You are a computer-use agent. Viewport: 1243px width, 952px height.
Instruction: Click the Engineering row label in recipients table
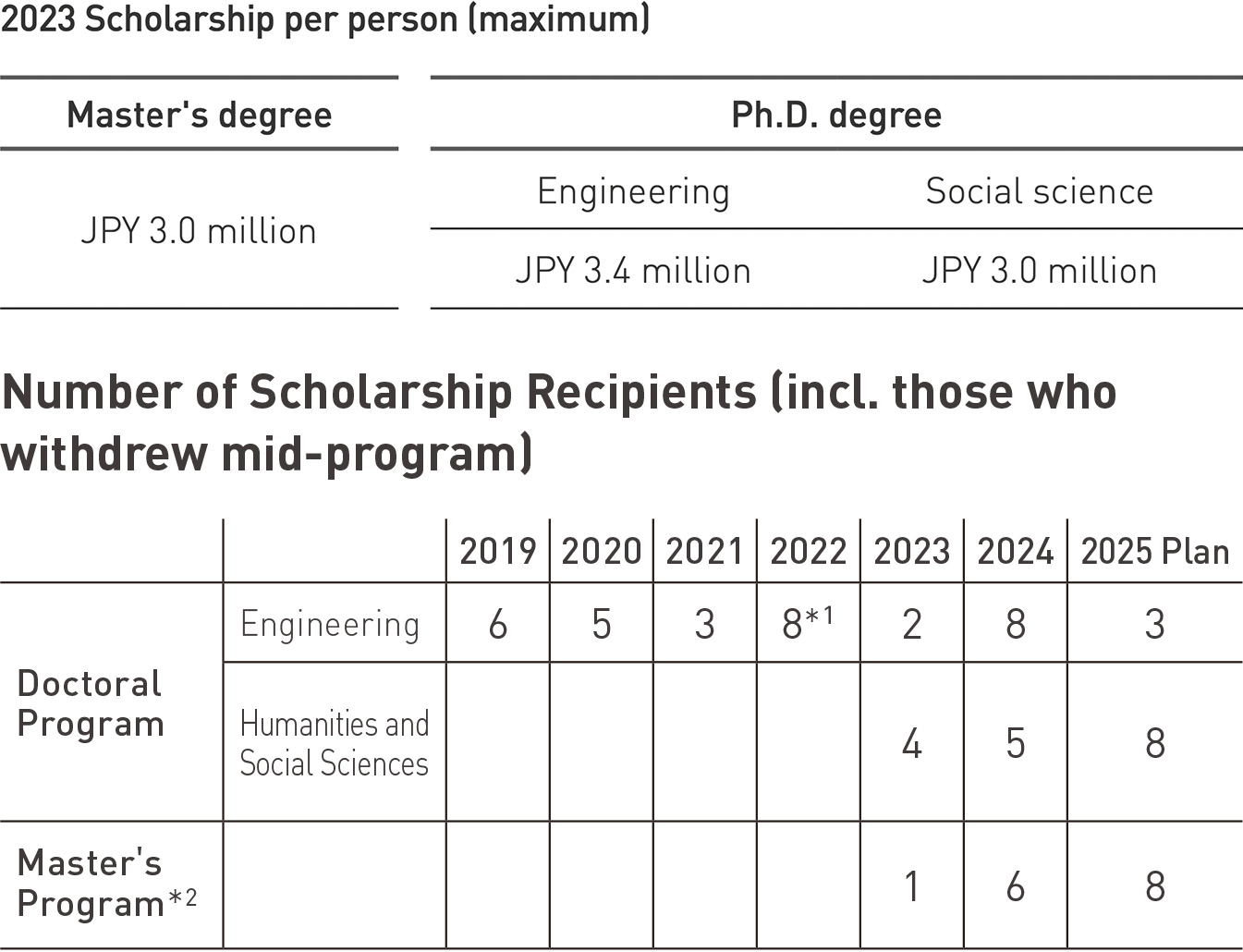point(330,625)
